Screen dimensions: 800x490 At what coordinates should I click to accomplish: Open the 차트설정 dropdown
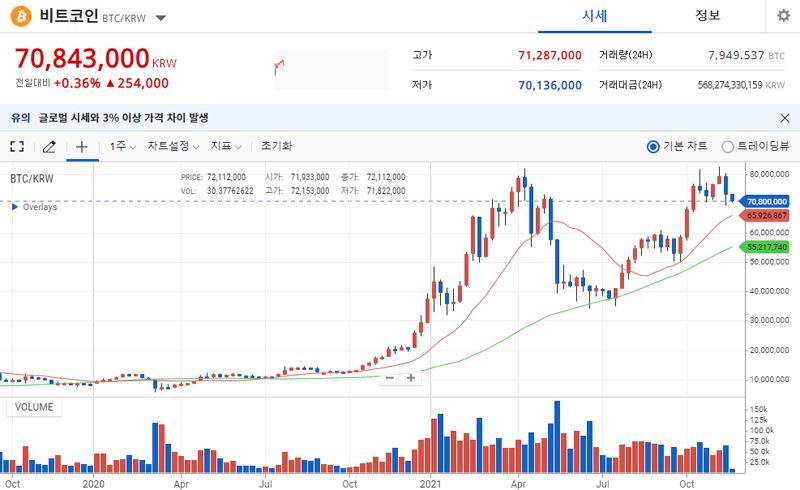click(x=173, y=146)
